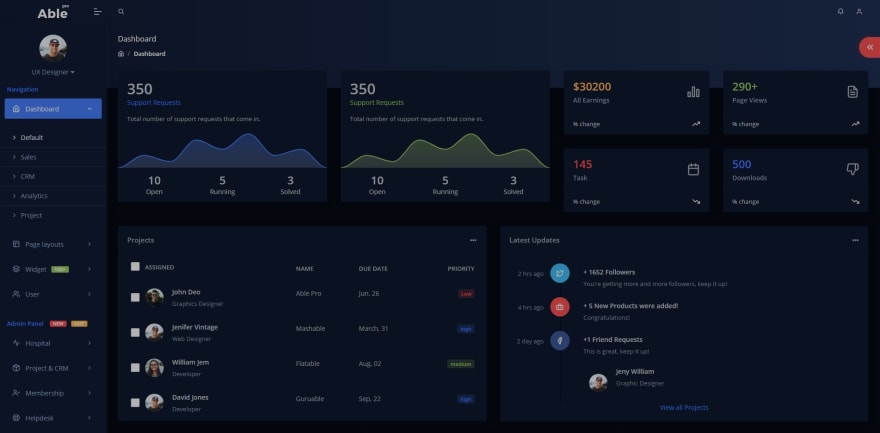Check the David Jones row checkbox
The width and height of the screenshot is (880, 433).
[x=135, y=403]
